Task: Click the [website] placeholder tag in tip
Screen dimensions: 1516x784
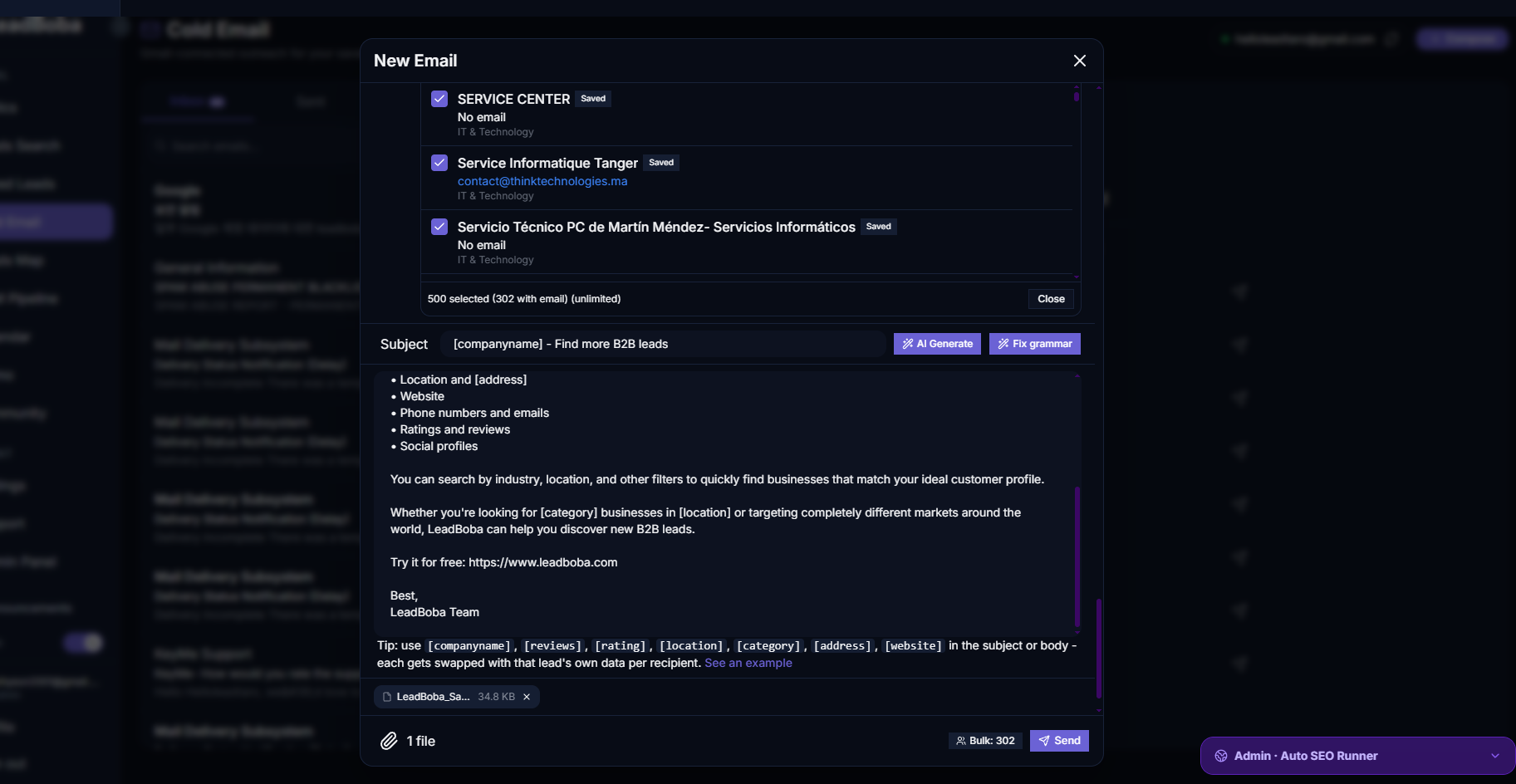Action: 913,646
